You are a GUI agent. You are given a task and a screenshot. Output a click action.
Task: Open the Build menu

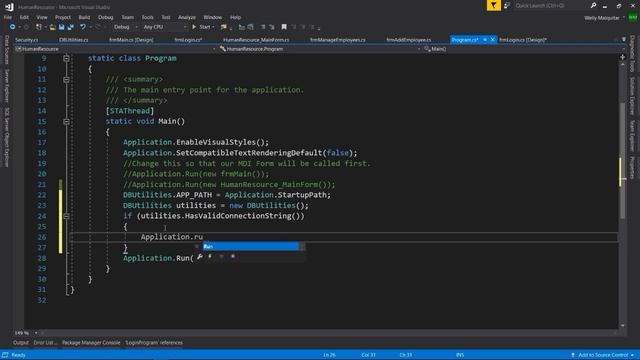pyautogui.click(x=84, y=17)
